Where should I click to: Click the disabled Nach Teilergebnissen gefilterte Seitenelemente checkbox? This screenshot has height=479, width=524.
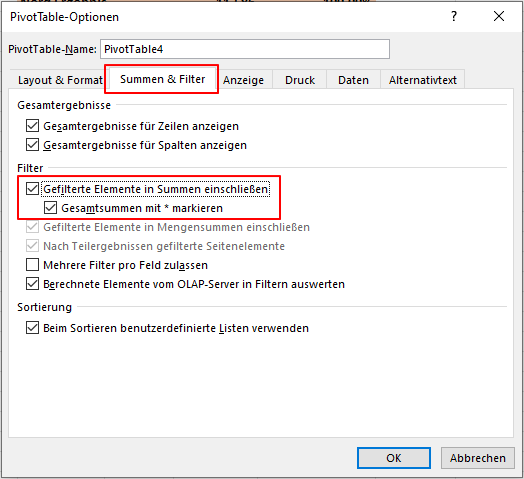[x=32, y=246]
